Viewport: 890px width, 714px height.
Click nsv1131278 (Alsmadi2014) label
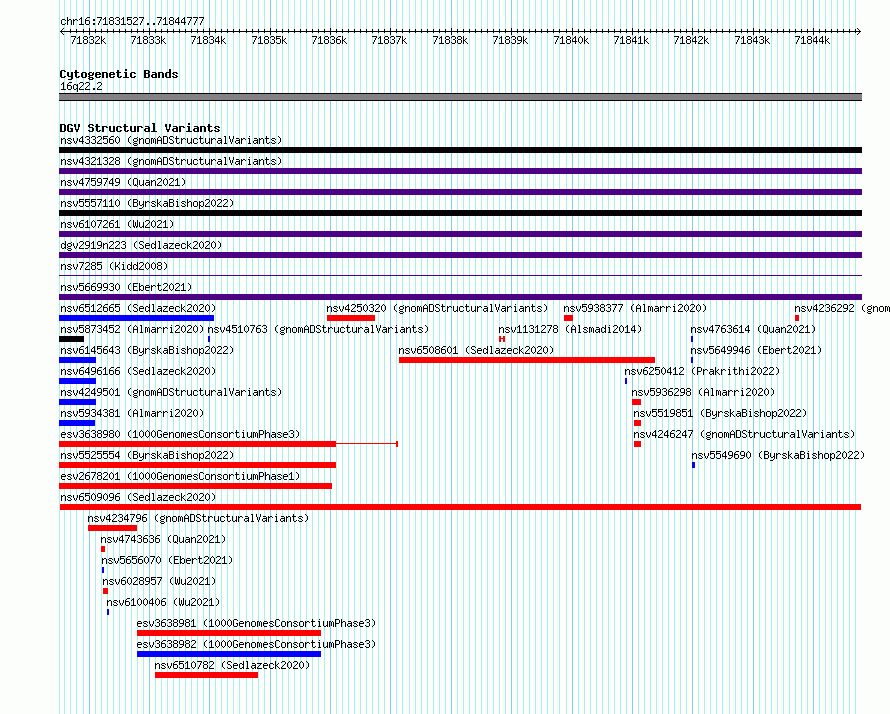pos(570,329)
